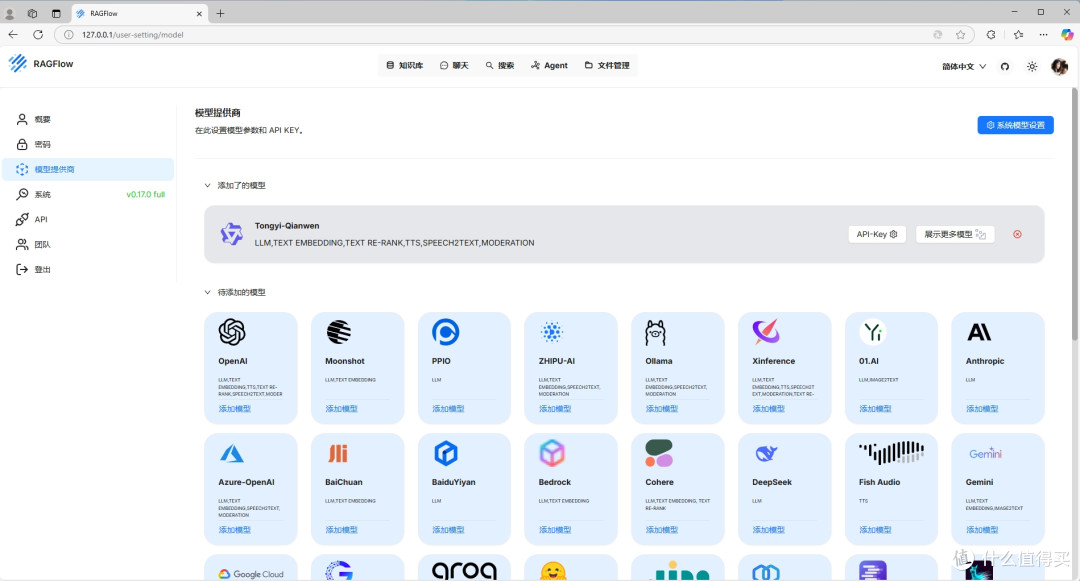Screen dimensions: 1080x581
Task: Click the 01.AI logo icon
Action: pyautogui.click(x=873, y=332)
